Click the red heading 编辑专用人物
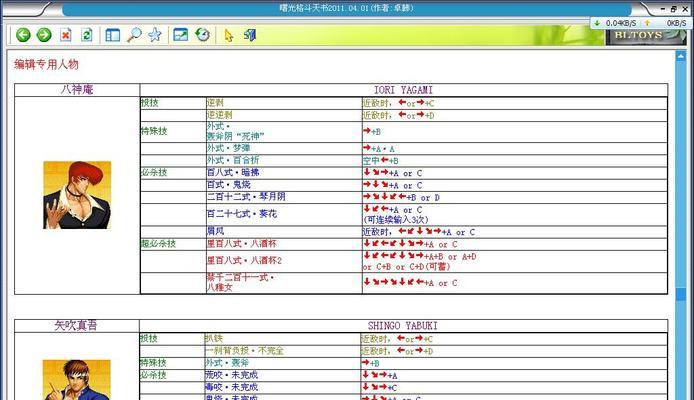The width and height of the screenshot is (694, 400). click(46, 65)
